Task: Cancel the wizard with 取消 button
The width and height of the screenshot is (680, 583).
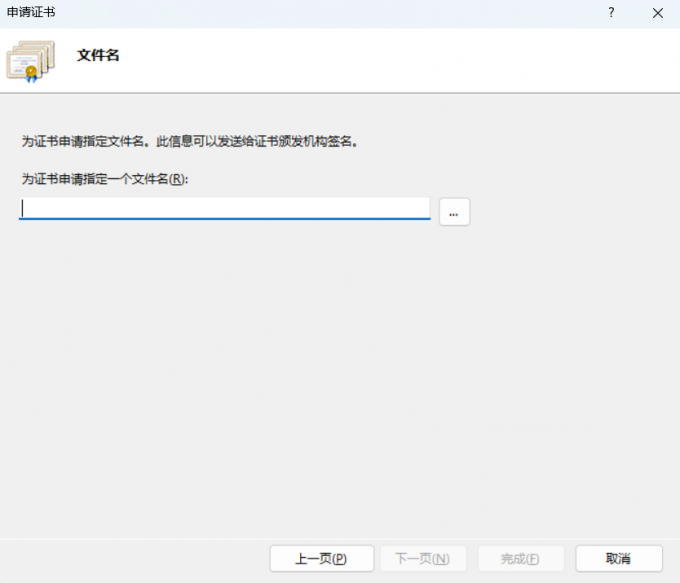Action: coord(619,558)
